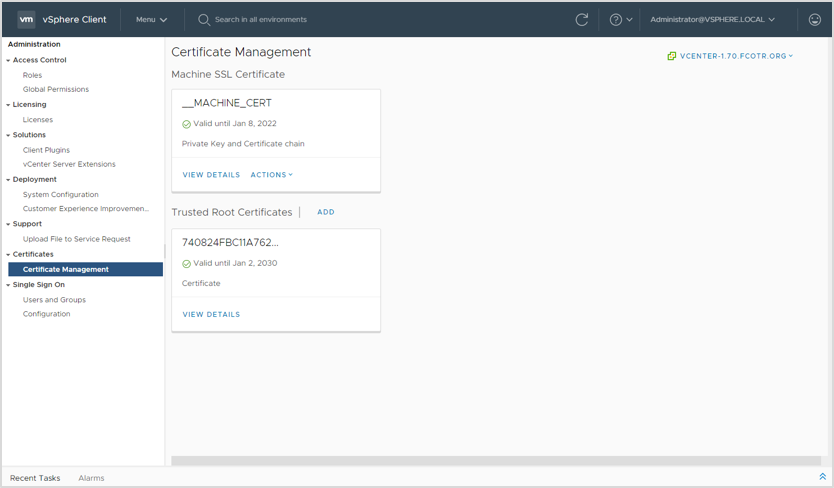Screen dimensions: 834x488
Task: Open Users and Groups
Action: click(x=54, y=300)
